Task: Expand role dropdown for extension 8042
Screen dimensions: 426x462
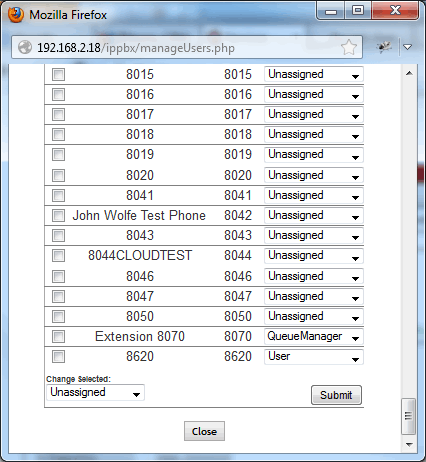Action: [x=314, y=215]
